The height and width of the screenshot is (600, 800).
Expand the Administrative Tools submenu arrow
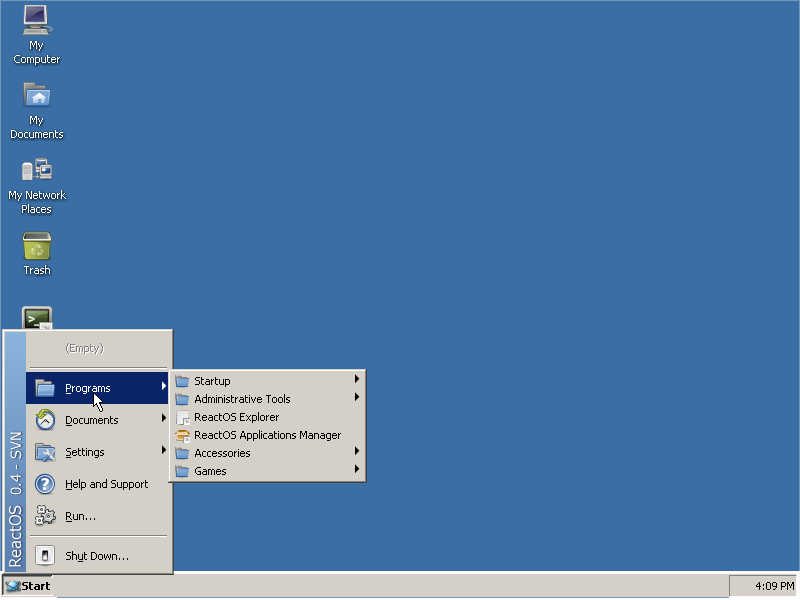(x=357, y=397)
